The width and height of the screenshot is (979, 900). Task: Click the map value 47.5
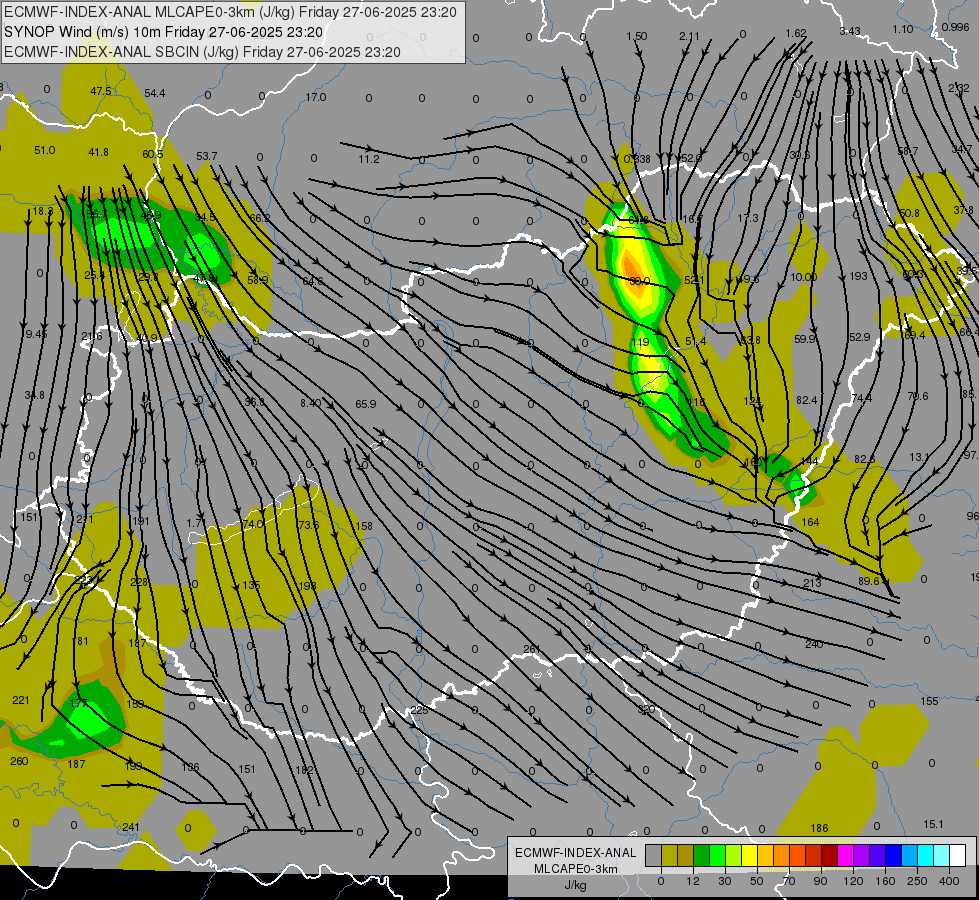101,91
